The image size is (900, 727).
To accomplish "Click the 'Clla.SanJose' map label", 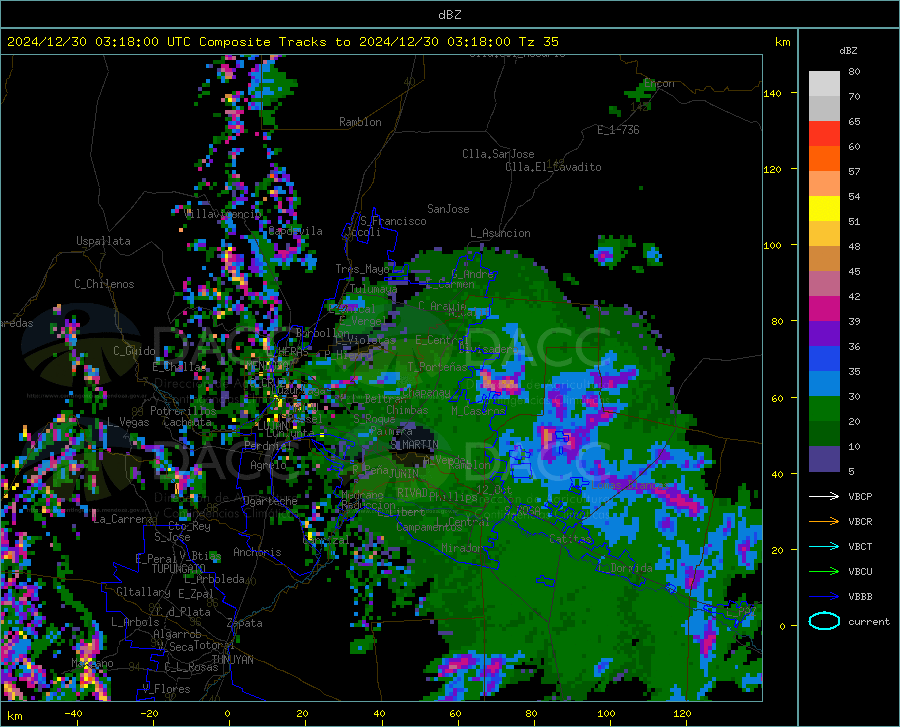I will pos(498,154).
